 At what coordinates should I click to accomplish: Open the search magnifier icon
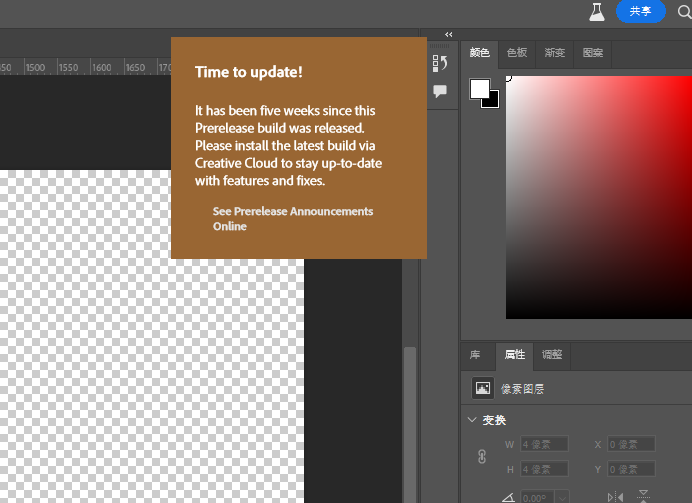(x=685, y=11)
